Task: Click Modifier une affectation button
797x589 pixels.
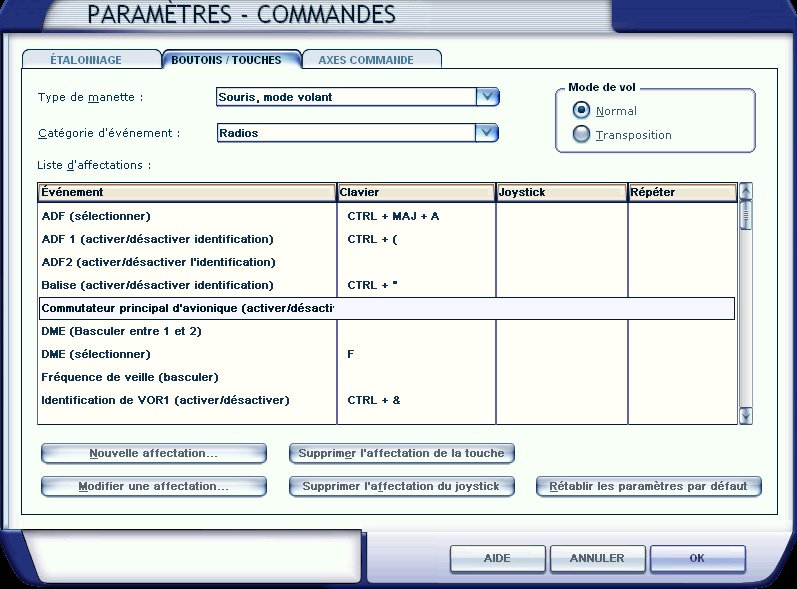Action: pos(154,486)
